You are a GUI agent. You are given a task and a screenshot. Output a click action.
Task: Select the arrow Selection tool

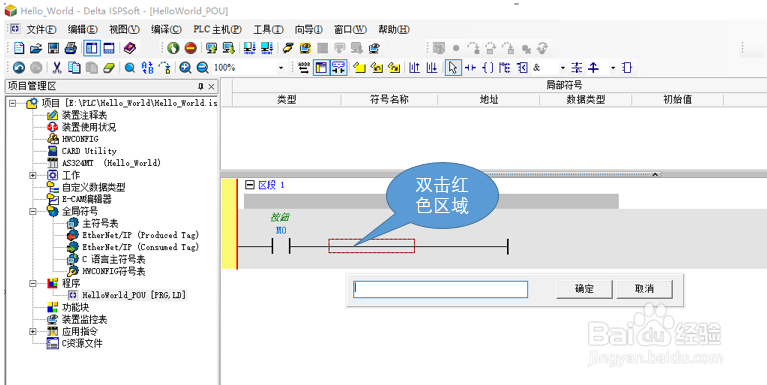pyautogui.click(x=453, y=68)
